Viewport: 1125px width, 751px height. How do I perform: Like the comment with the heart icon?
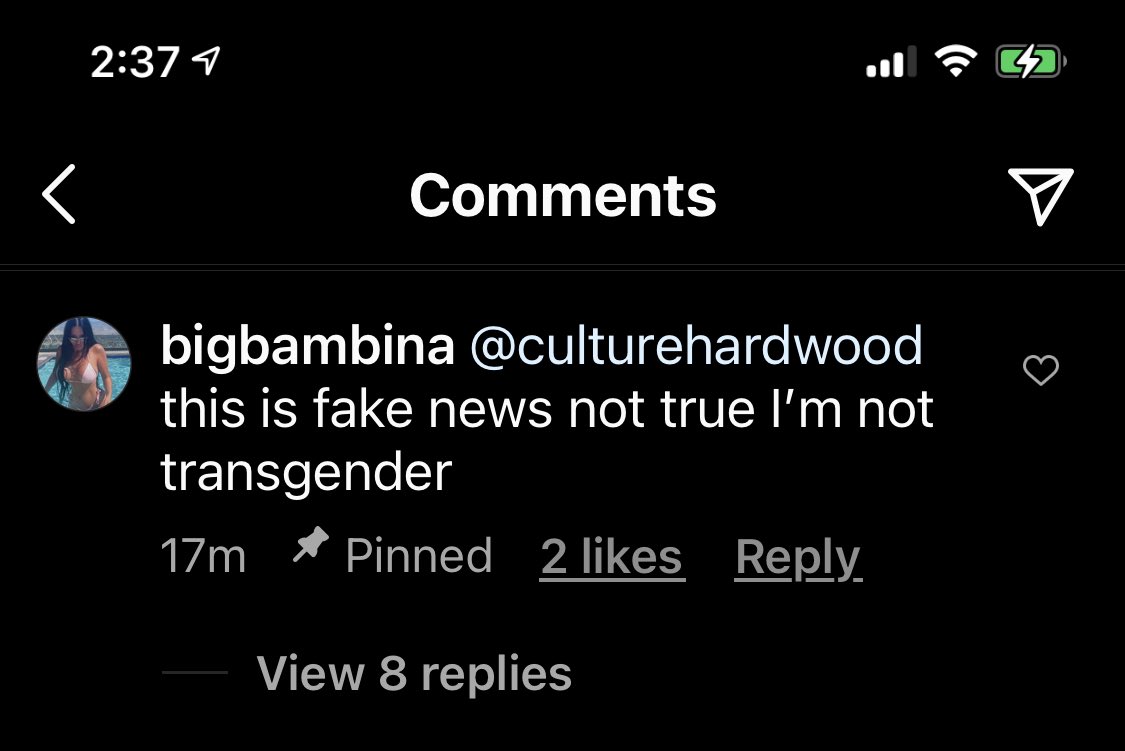pos(1040,370)
